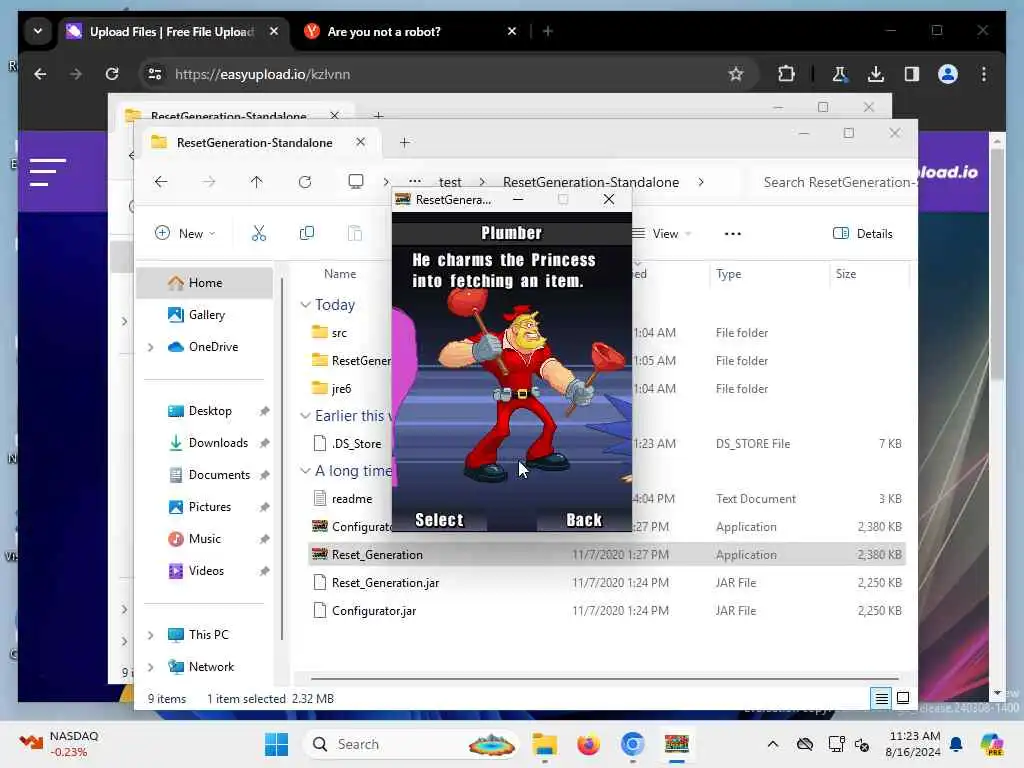Select Home in navigation pane
The width and height of the screenshot is (1024, 768).
click(204, 283)
